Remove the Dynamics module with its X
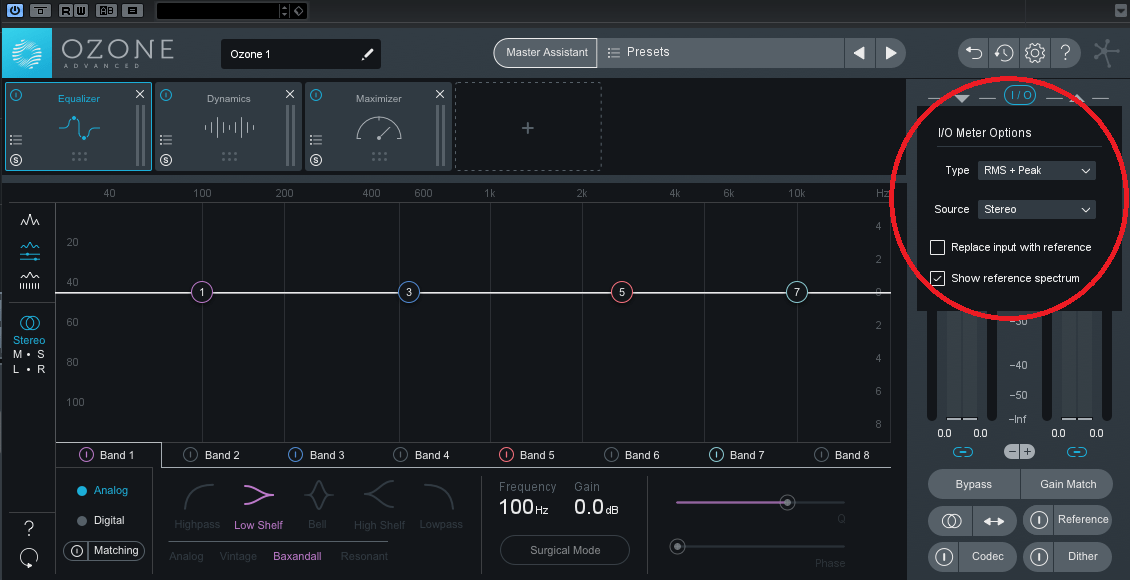This screenshot has width=1130, height=580. point(290,94)
